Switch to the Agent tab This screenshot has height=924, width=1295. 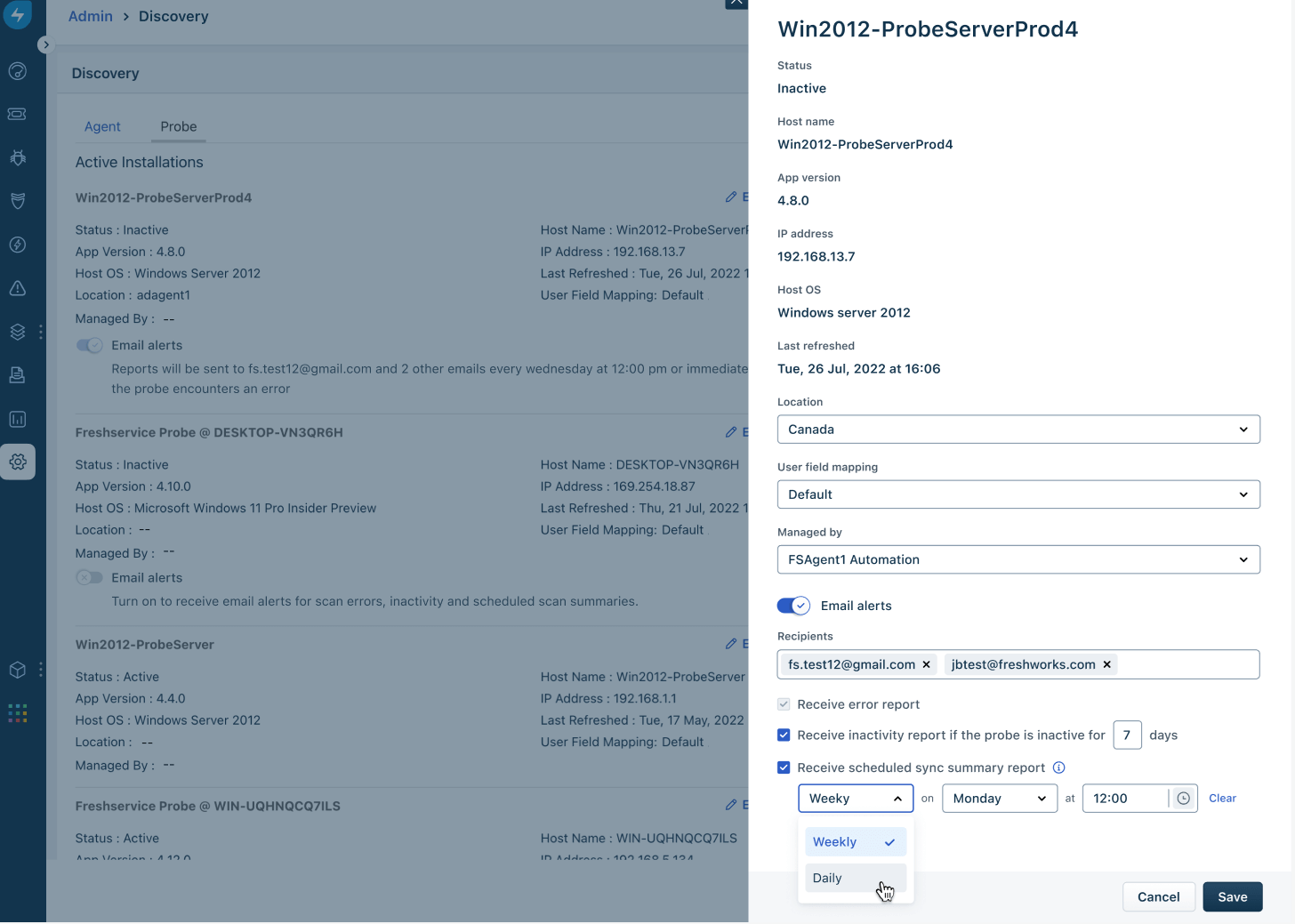click(x=102, y=126)
